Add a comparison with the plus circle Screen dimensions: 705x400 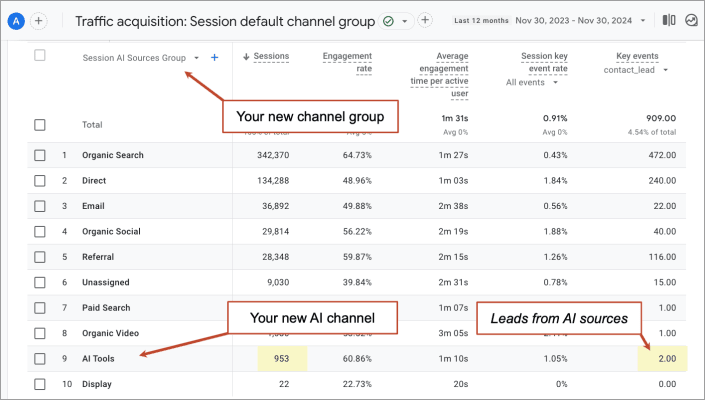pos(38,20)
